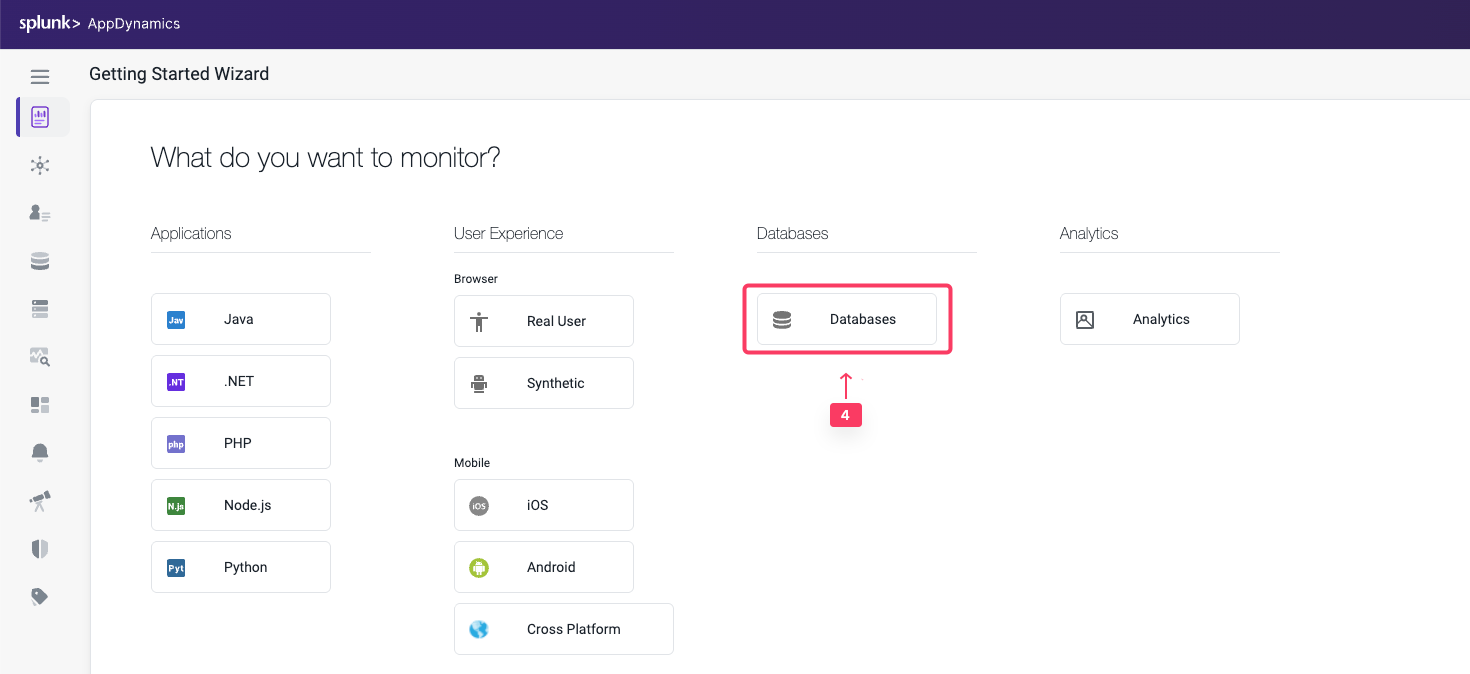Pick Node.js from Applications
Image resolution: width=1470 pixels, height=674 pixels.
(x=241, y=505)
